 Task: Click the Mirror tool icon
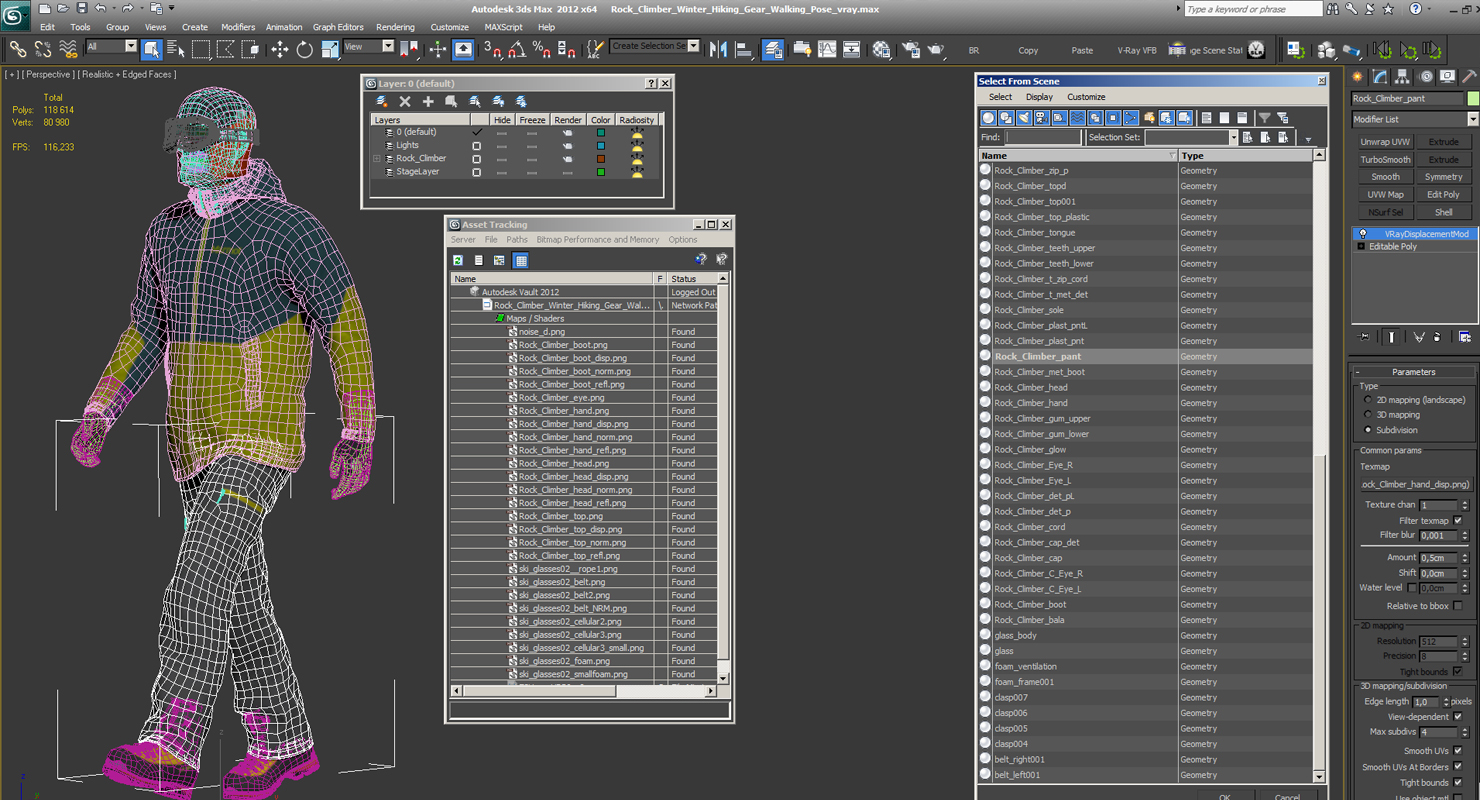718,49
